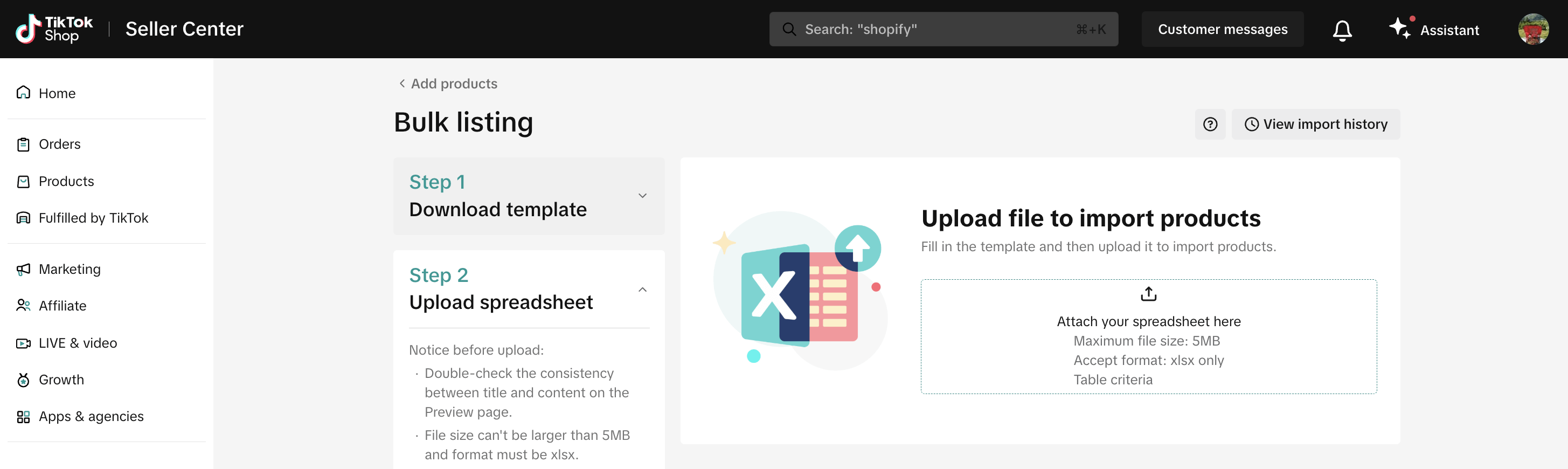This screenshot has height=469, width=1568.
Task: Click the TikTok Shop logo
Action: coord(54,29)
